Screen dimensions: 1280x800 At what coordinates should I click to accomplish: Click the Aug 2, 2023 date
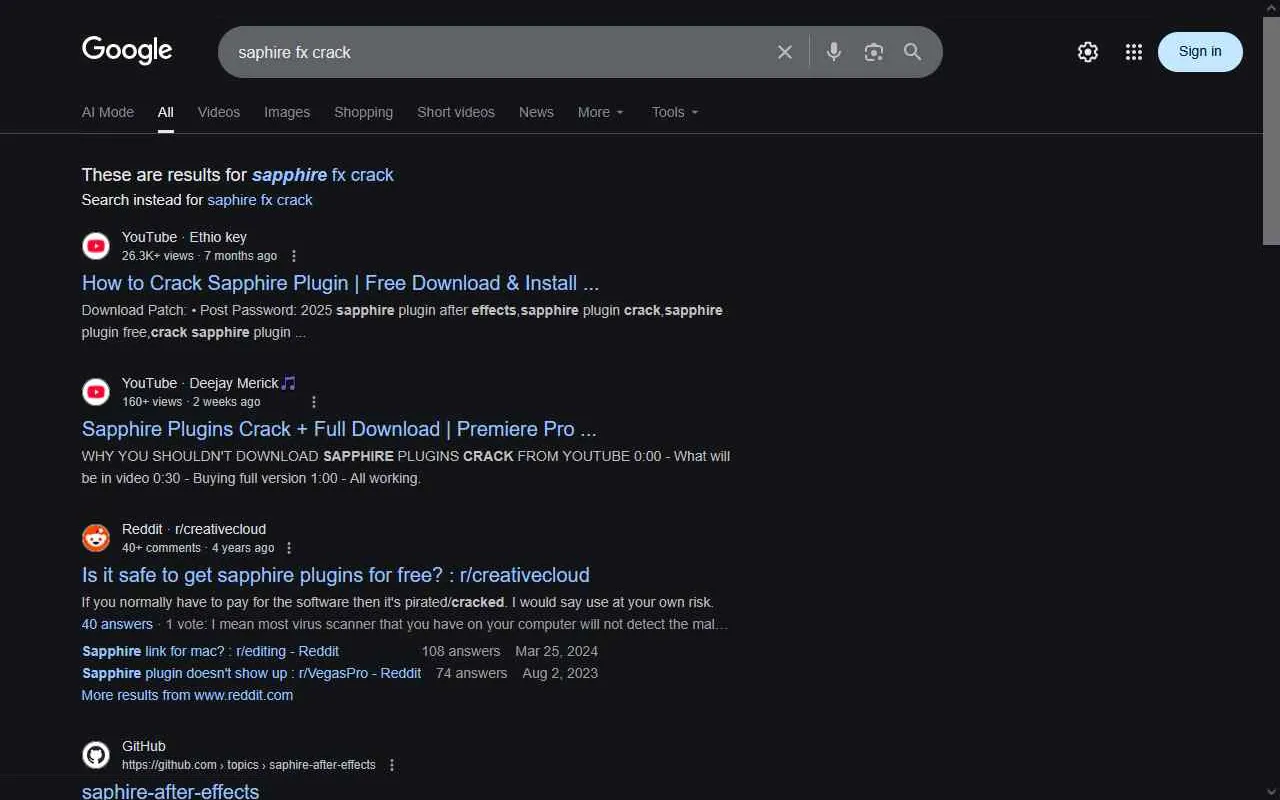(x=560, y=673)
